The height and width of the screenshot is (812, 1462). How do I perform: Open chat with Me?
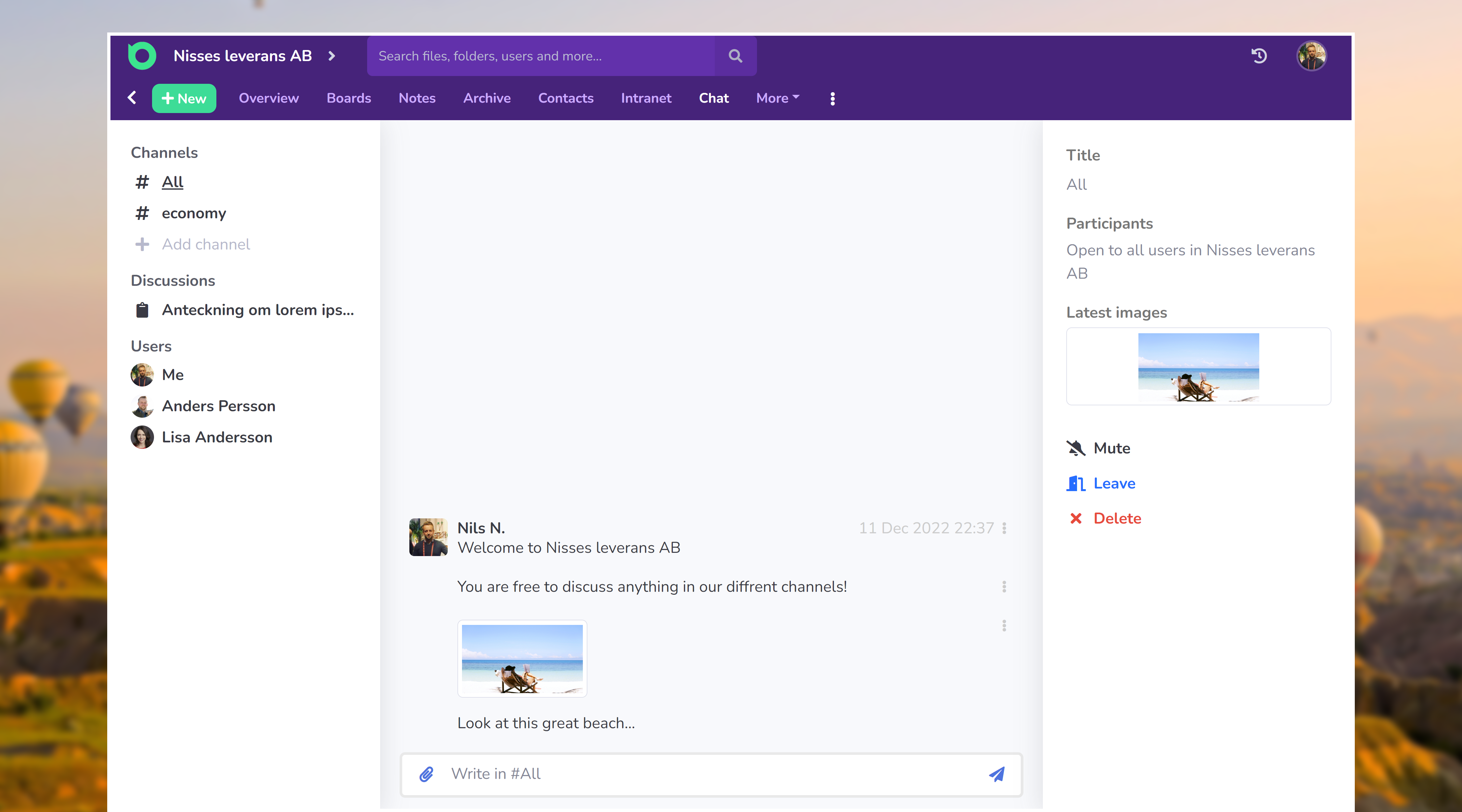[173, 374]
